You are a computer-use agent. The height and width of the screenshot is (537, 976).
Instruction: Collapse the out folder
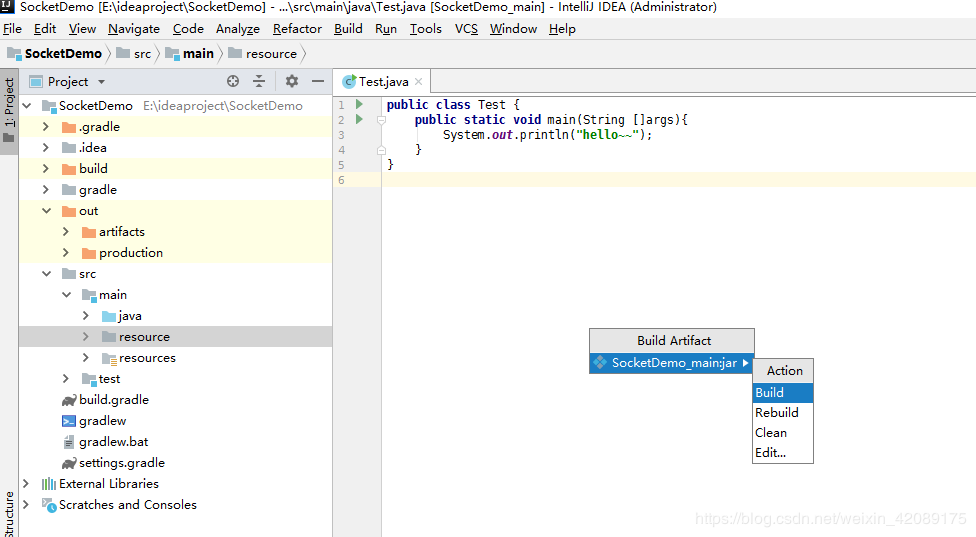(x=47, y=211)
